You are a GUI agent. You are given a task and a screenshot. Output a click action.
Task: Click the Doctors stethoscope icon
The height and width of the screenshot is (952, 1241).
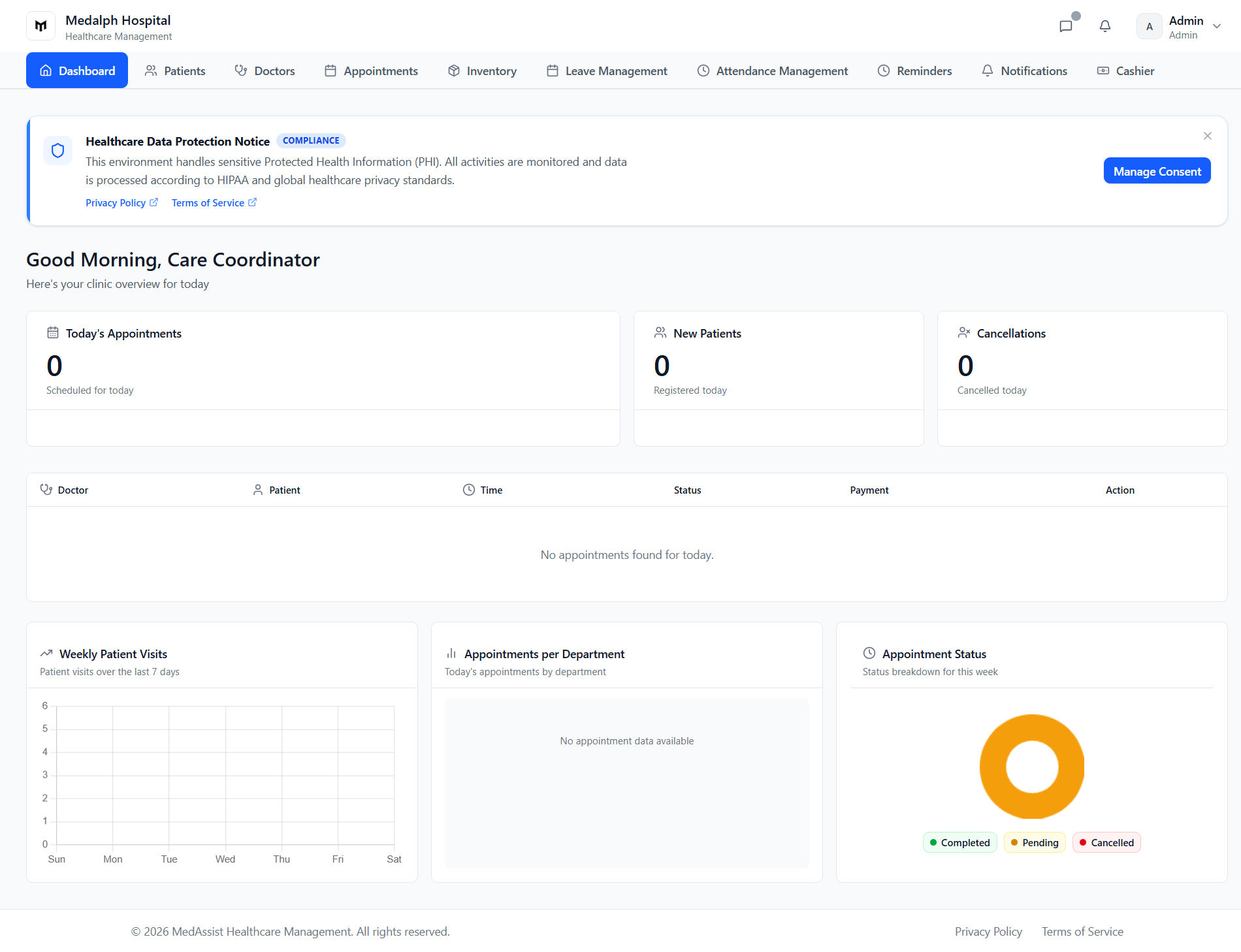pyautogui.click(x=240, y=71)
